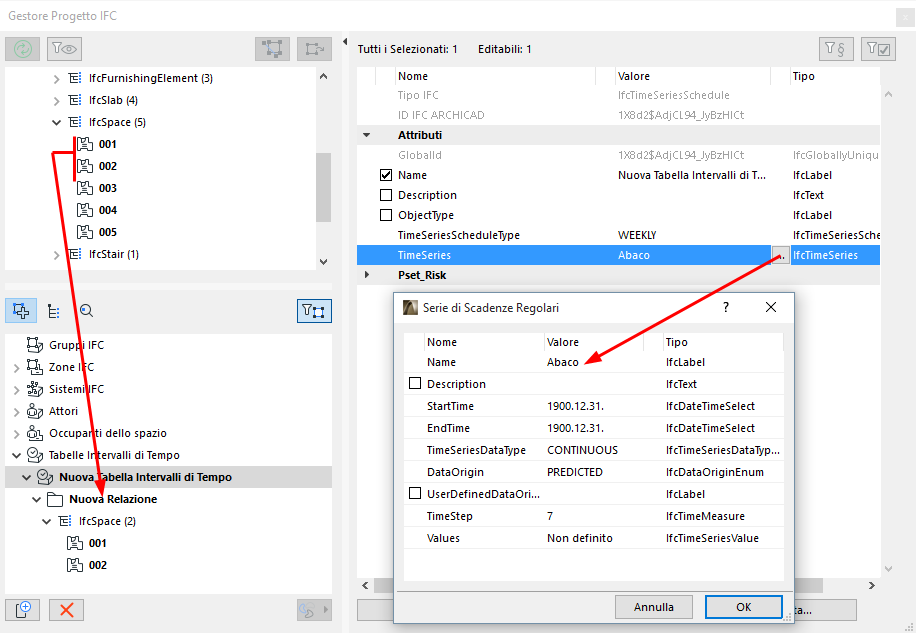Image resolution: width=916 pixels, height=633 pixels.
Task: Click the EndTime value 1900.12.31.
Action: click(x=575, y=428)
